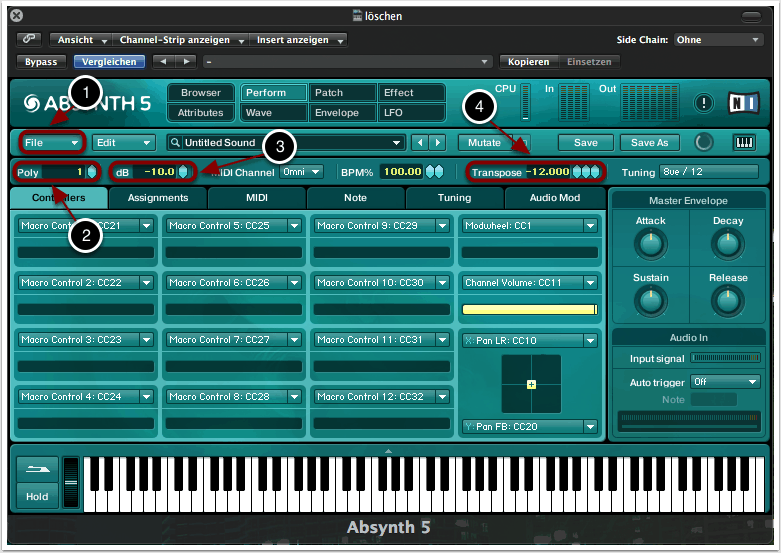Open the File dropdown menu
Screen dimensions: 781x553
(52, 143)
